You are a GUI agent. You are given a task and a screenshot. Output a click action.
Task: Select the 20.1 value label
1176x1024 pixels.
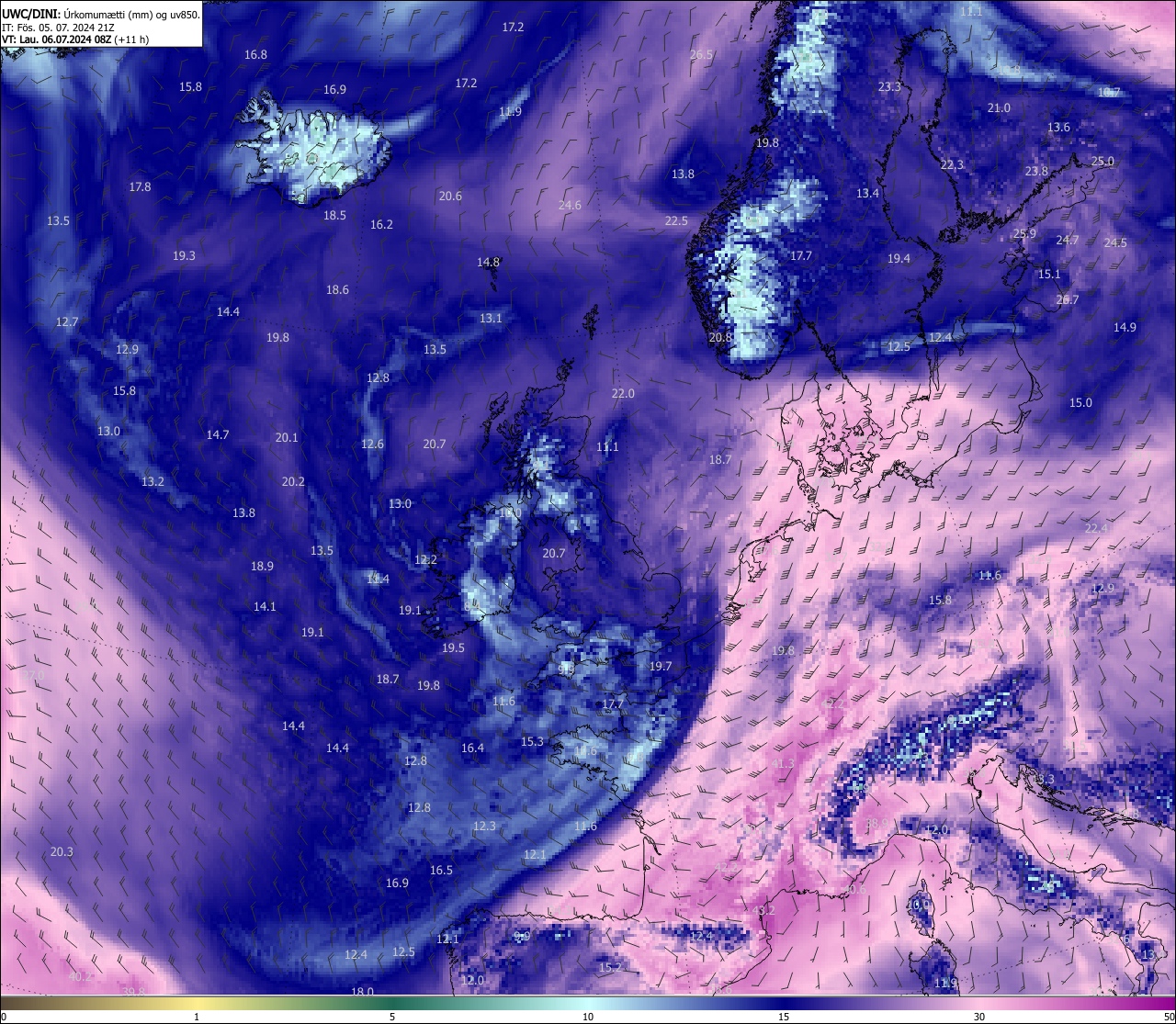(287, 438)
